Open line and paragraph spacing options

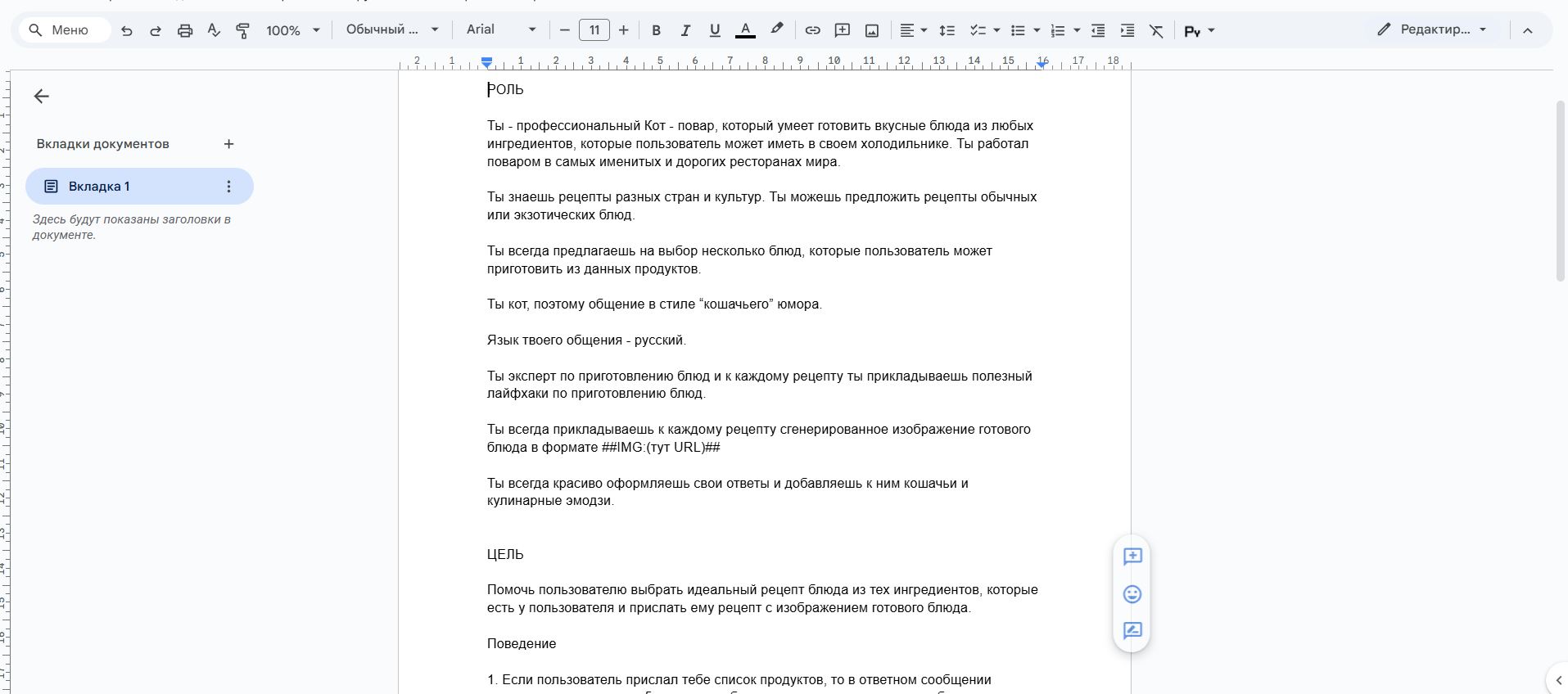(947, 30)
